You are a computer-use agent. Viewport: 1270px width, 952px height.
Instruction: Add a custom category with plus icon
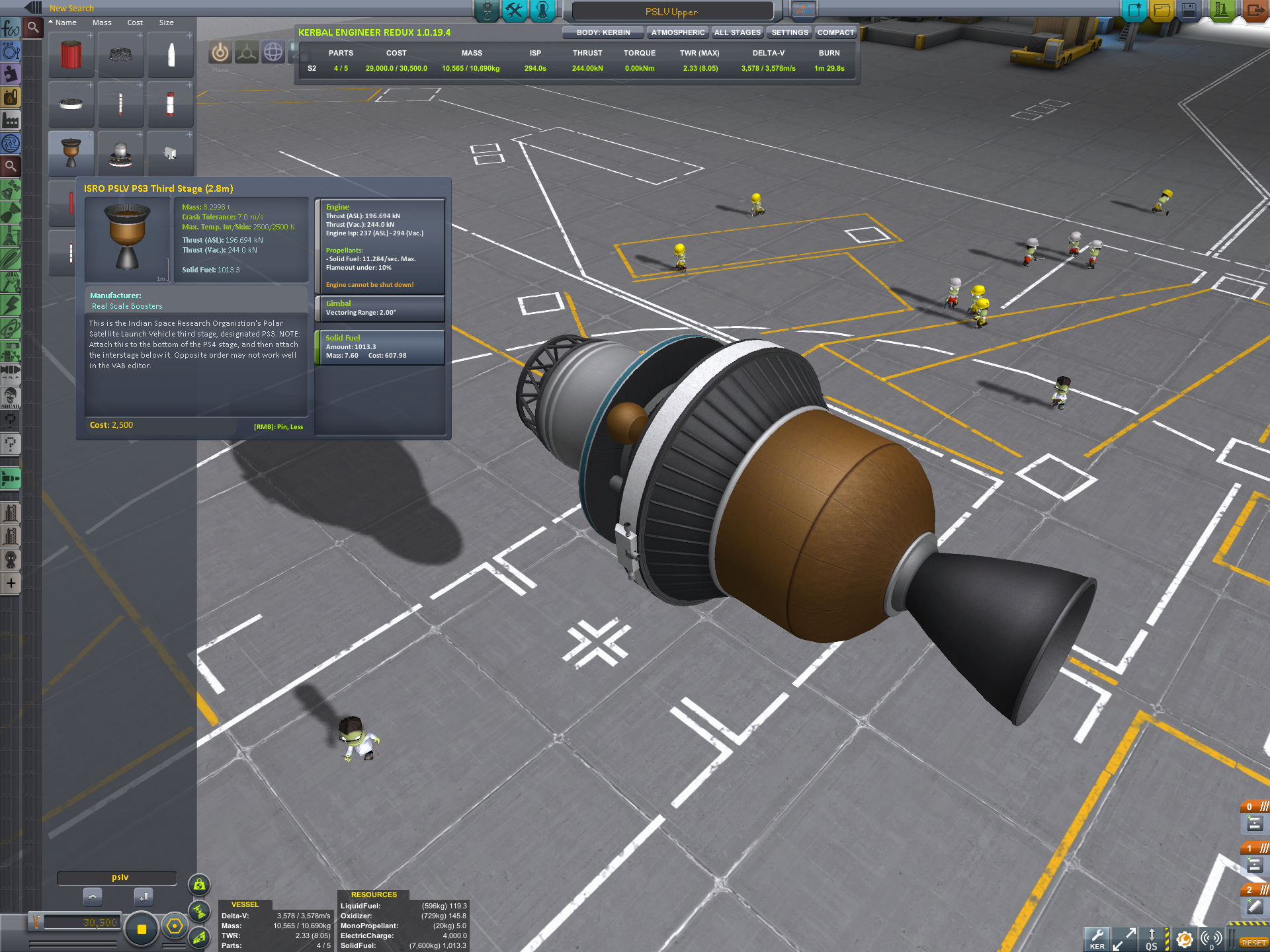11,583
